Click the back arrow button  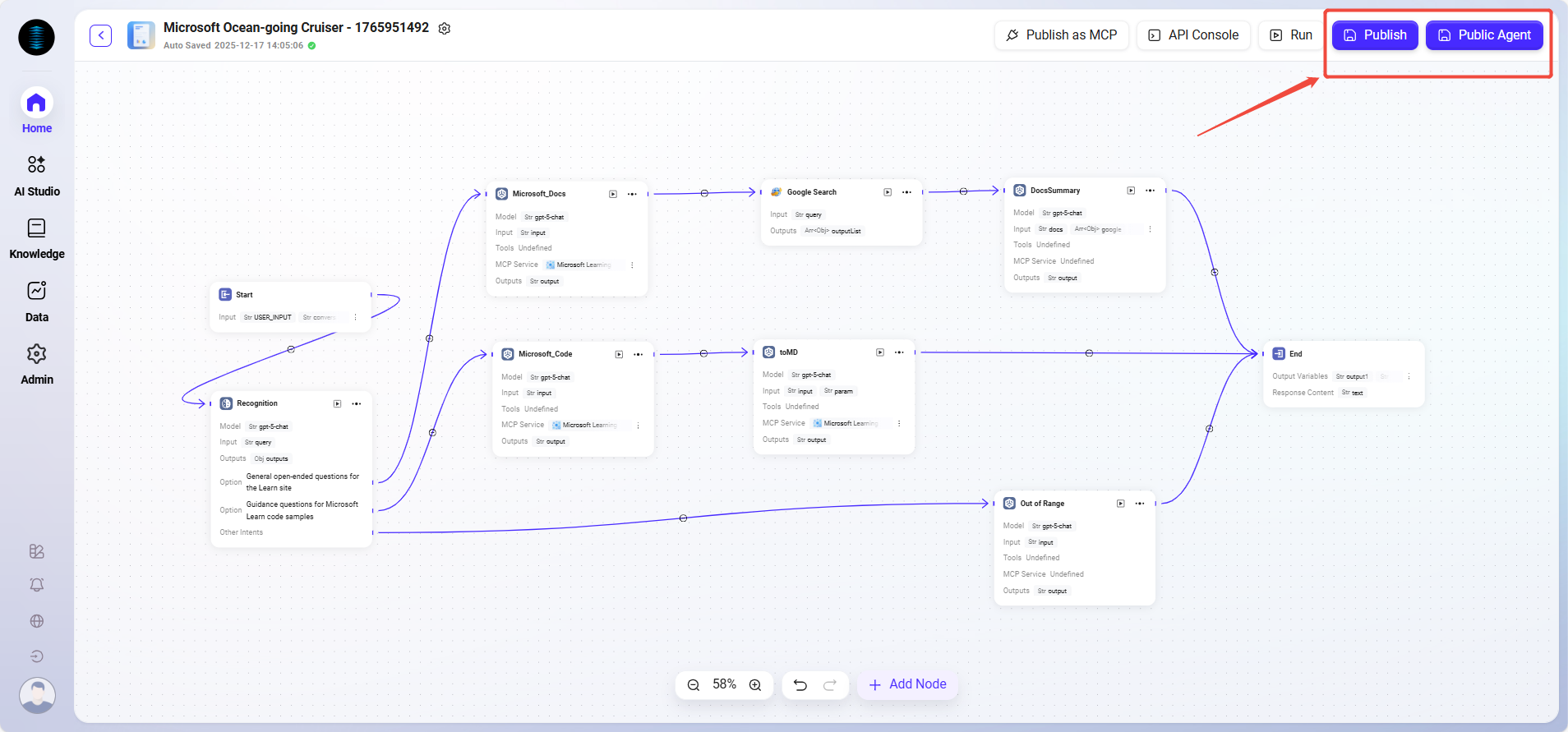pos(100,35)
